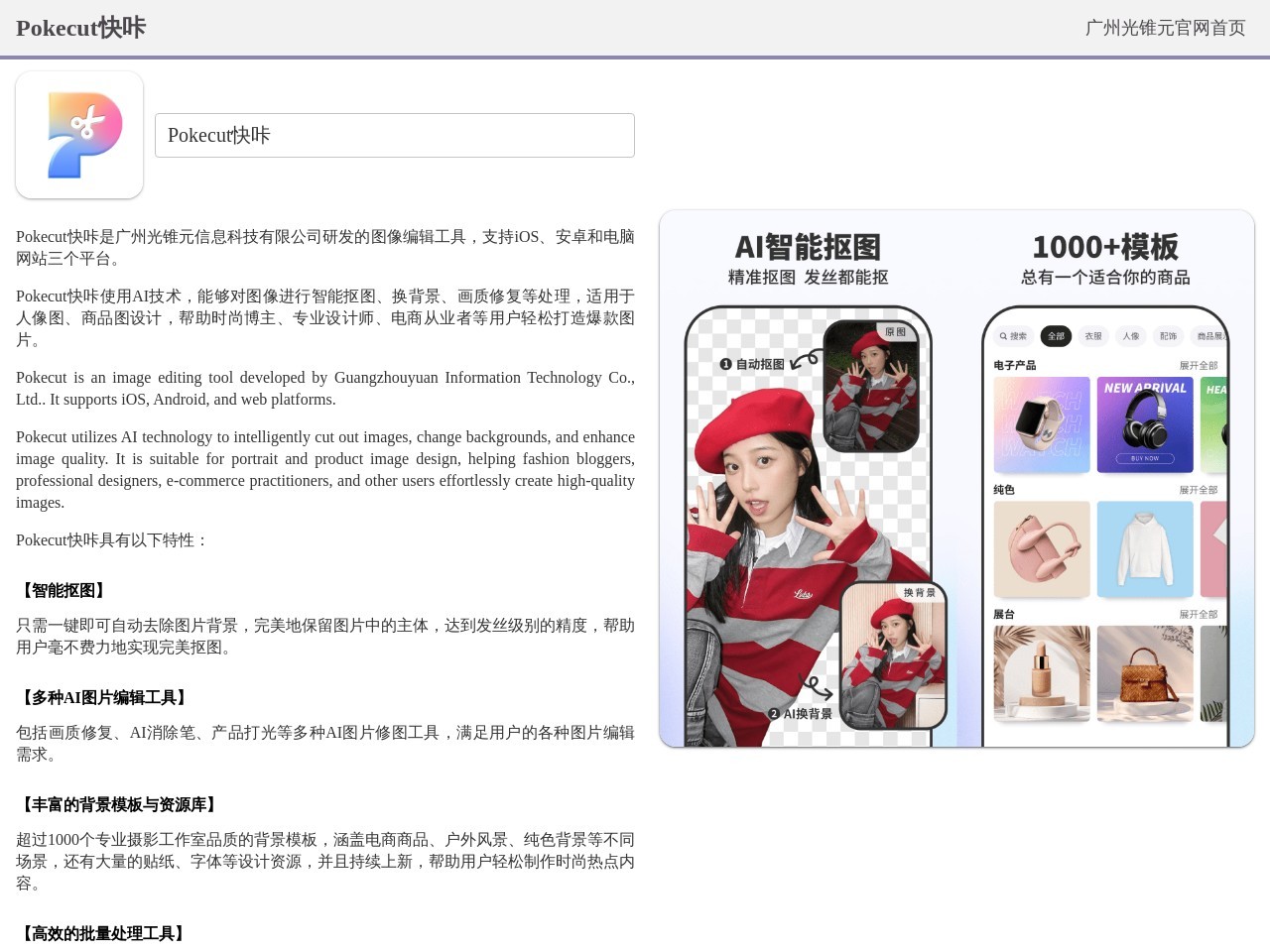Click the Pokecut app logo icon
This screenshot has width=1270, height=952.
(x=79, y=135)
